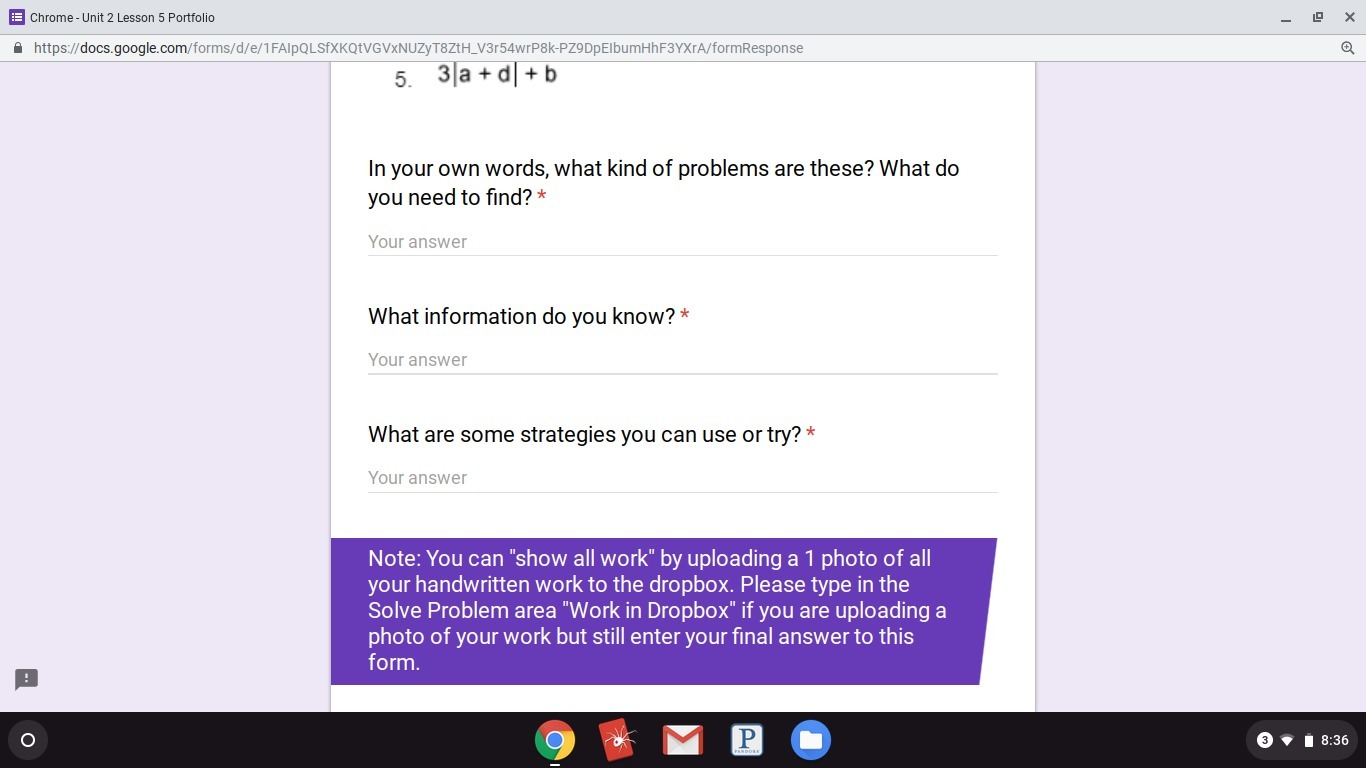The image size is (1366, 768).
Task: Click the window title 'Chrome - Unit 2 Lesson 5 Portfolio'
Action: tap(122, 18)
